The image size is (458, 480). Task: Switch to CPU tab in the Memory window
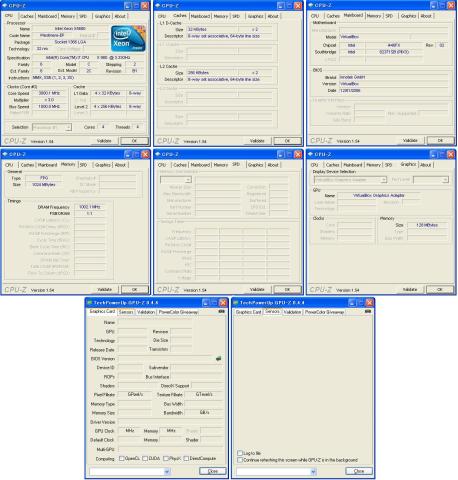coord(9,165)
